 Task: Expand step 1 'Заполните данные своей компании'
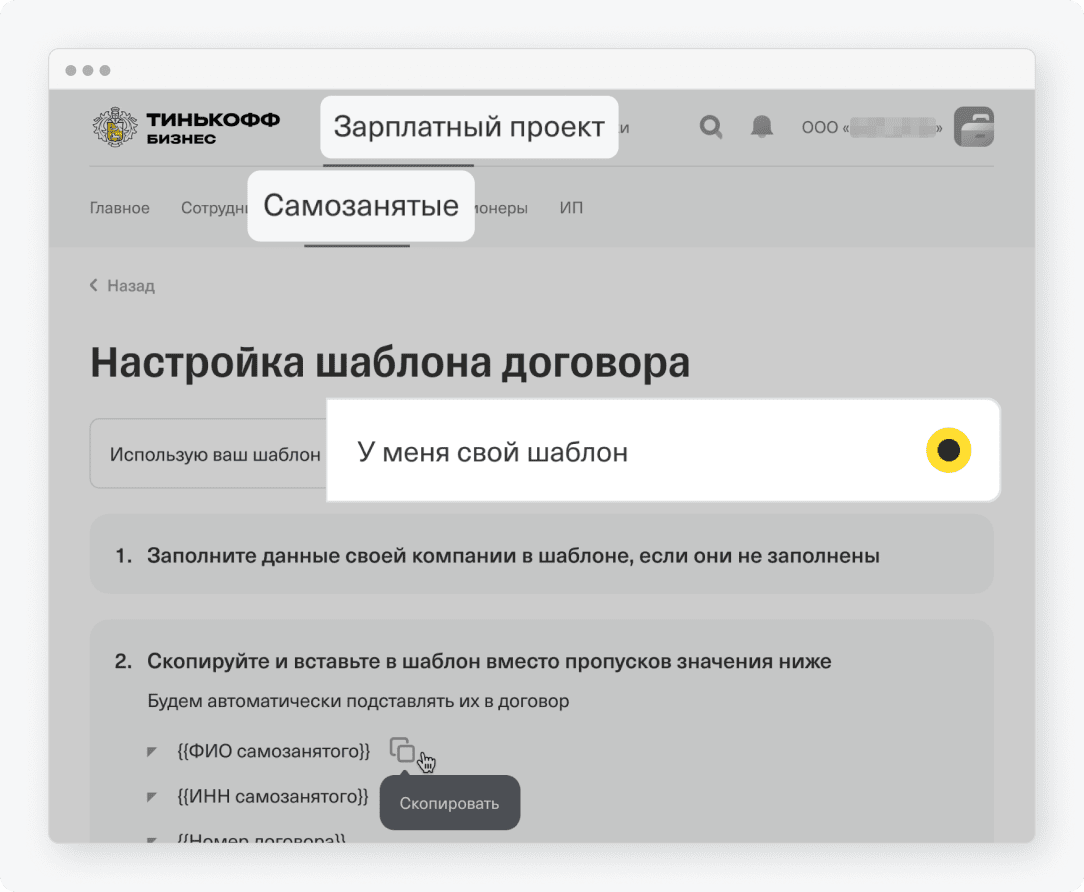coord(513,556)
